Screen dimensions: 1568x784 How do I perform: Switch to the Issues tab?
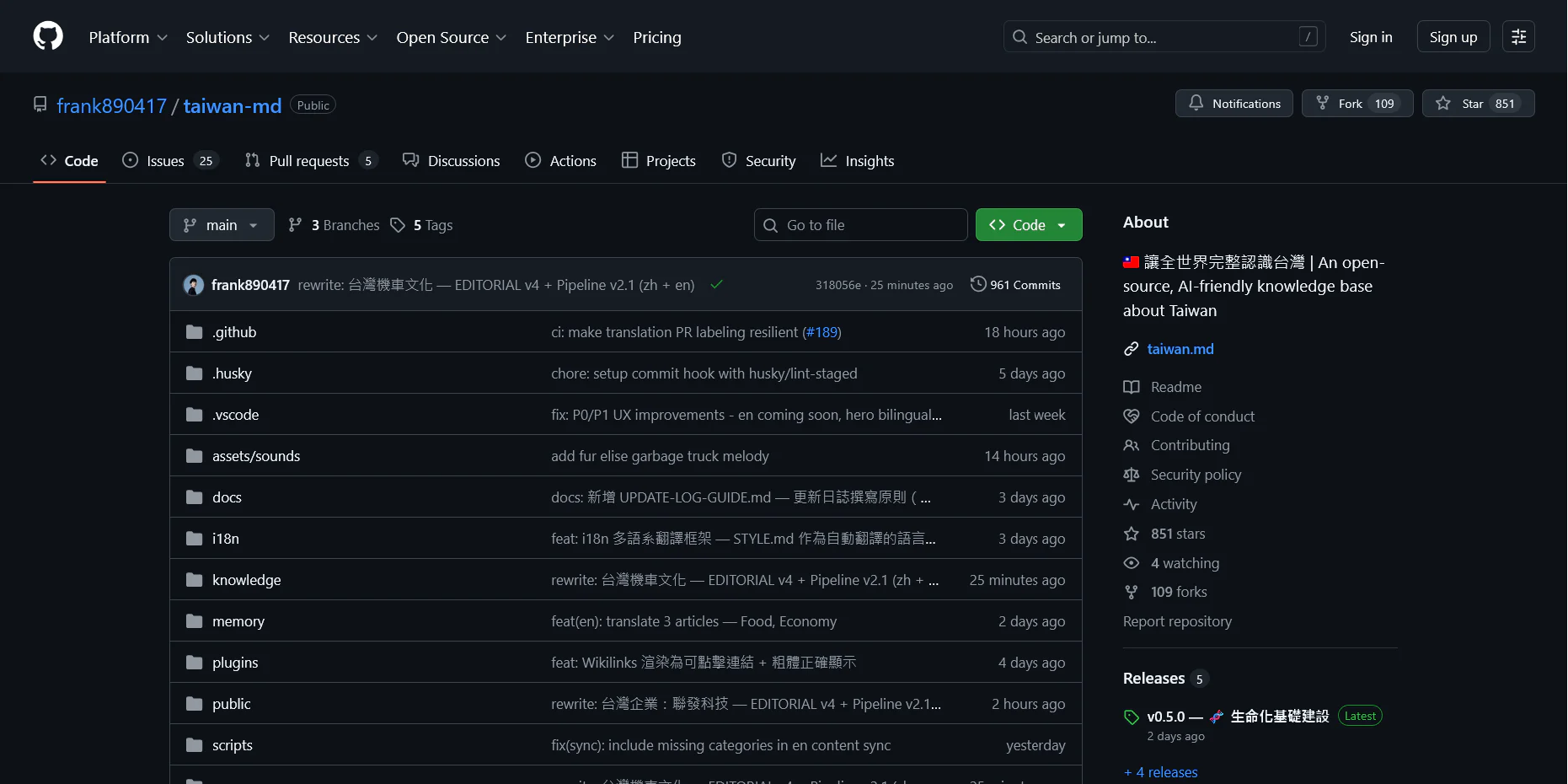(170, 160)
